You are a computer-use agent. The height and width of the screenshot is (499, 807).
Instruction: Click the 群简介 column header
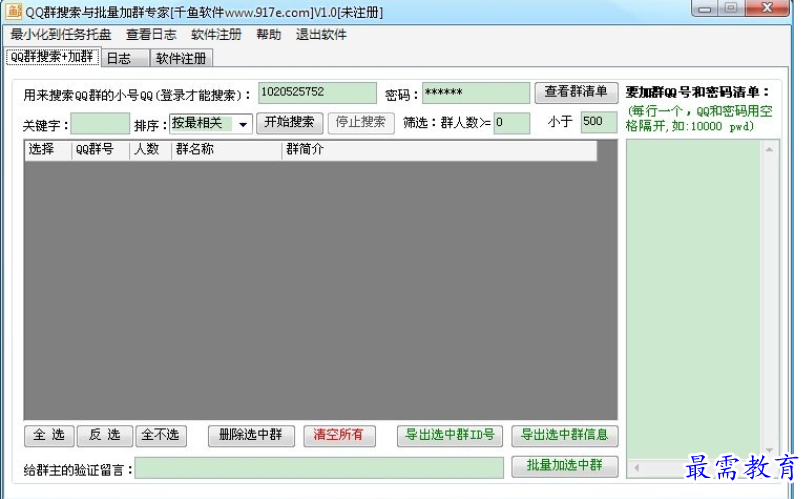coord(439,150)
